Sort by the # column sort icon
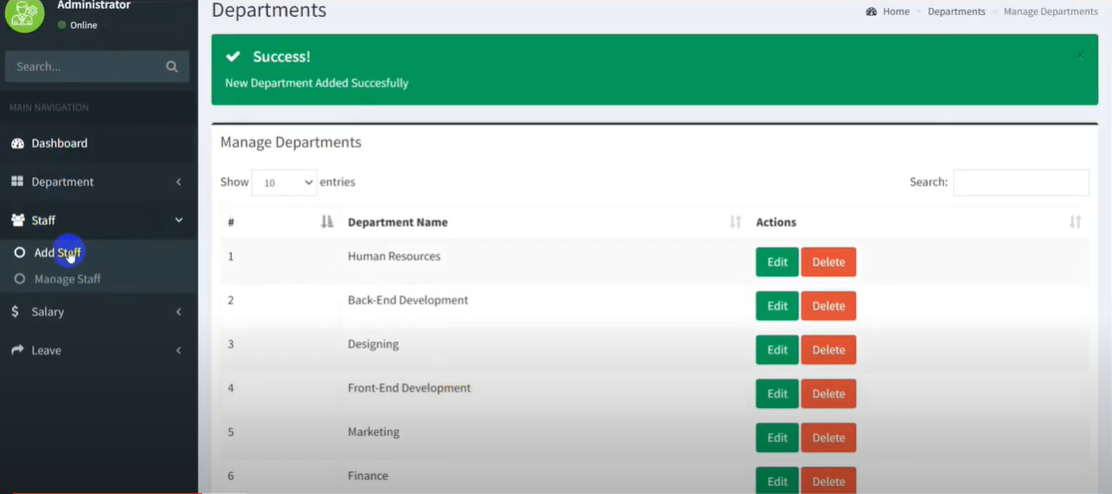The width and height of the screenshot is (1112, 494). (327, 222)
